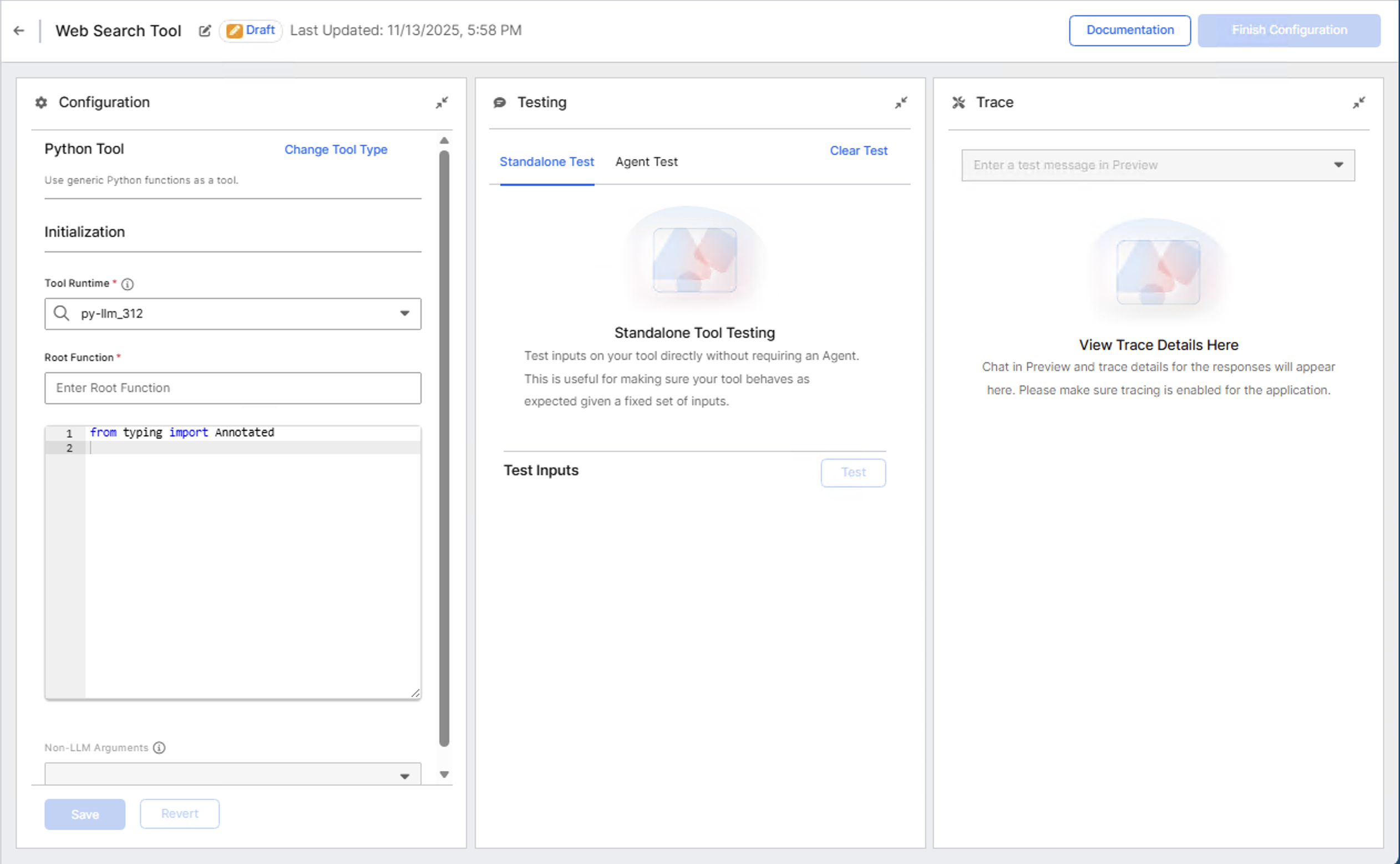The image size is (1400, 864).
Task: Click the back arrow icon
Action: pos(19,31)
